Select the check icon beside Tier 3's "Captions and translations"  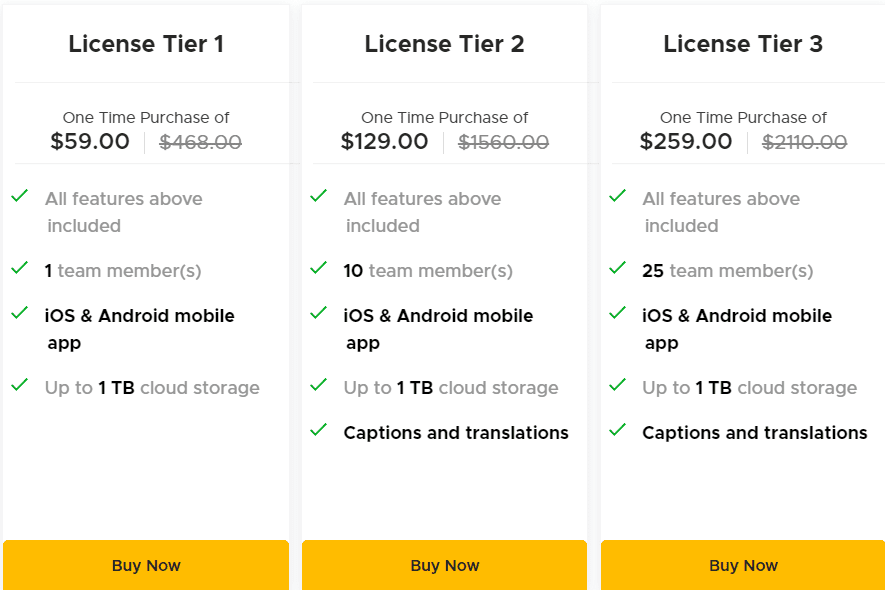pyautogui.click(x=617, y=431)
